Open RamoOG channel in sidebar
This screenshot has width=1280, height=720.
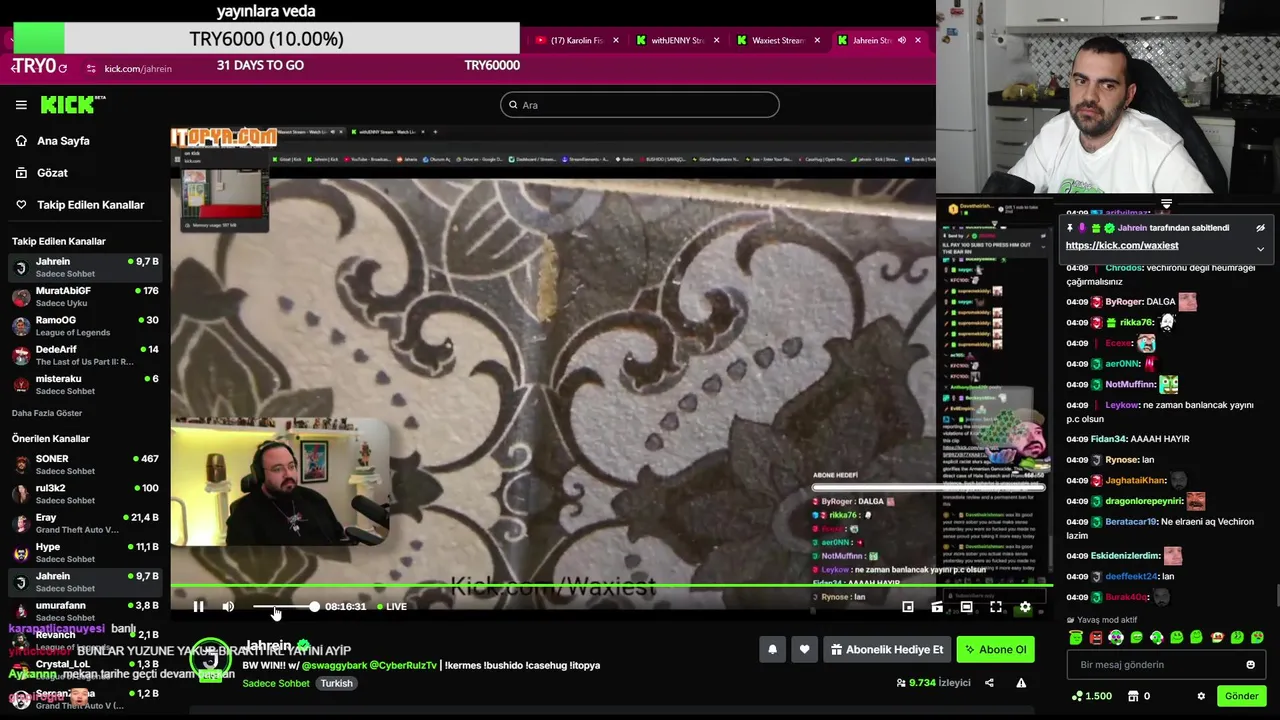point(84,326)
